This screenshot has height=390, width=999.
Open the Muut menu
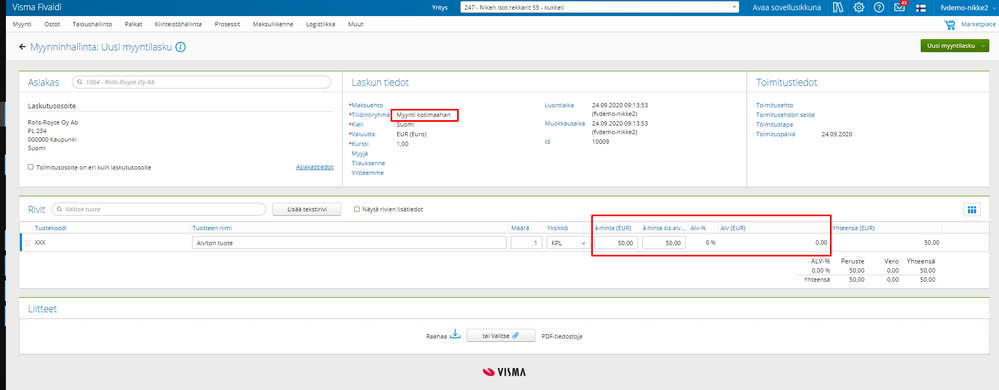356,24
